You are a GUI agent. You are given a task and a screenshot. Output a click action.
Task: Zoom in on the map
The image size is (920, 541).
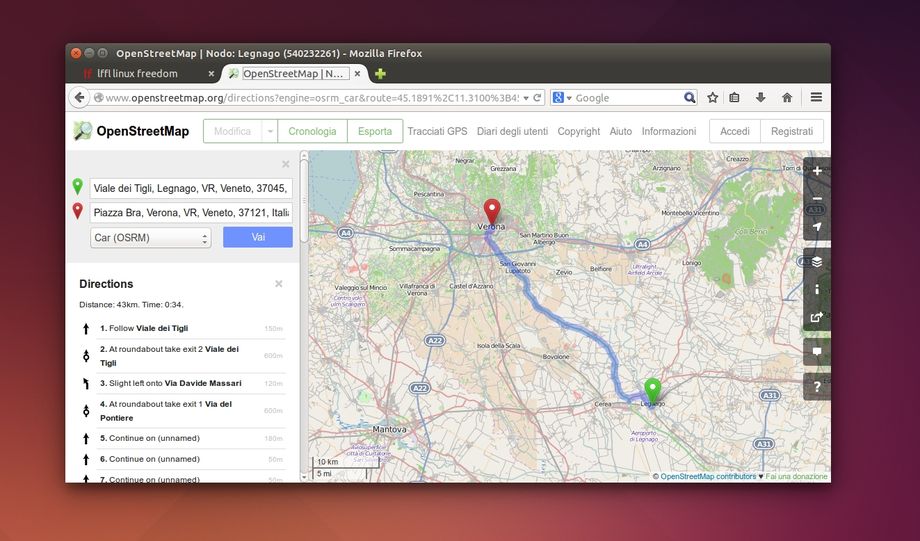817,170
